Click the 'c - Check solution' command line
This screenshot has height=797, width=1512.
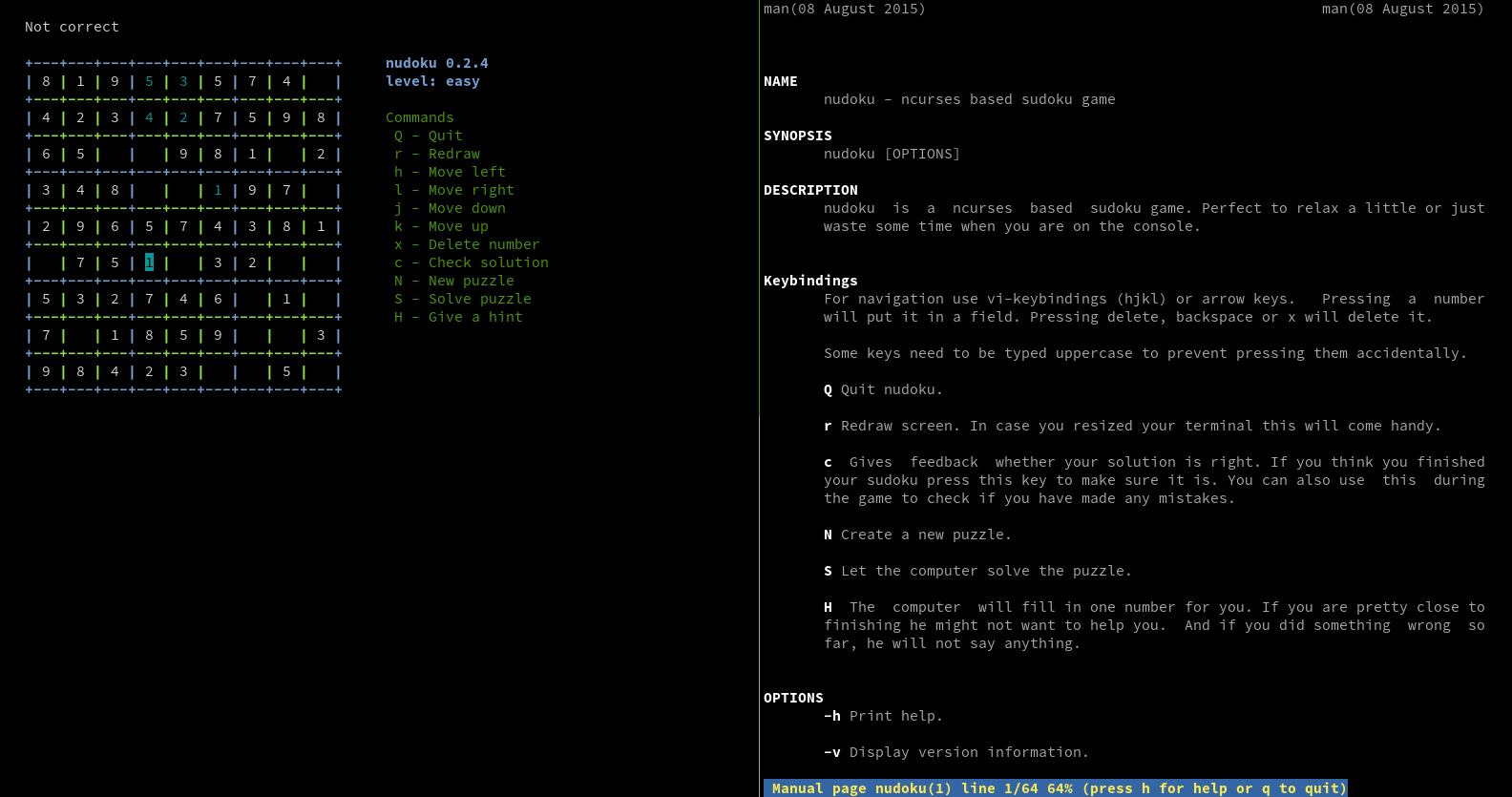click(x=472, y=262)
